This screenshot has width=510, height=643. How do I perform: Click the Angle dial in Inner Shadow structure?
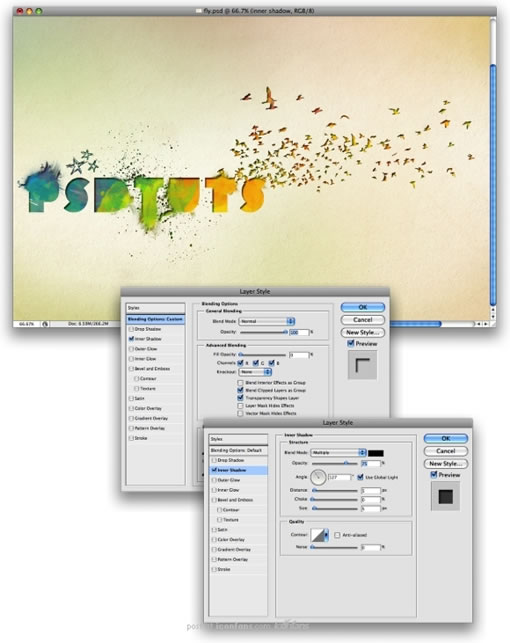[318, 477]
